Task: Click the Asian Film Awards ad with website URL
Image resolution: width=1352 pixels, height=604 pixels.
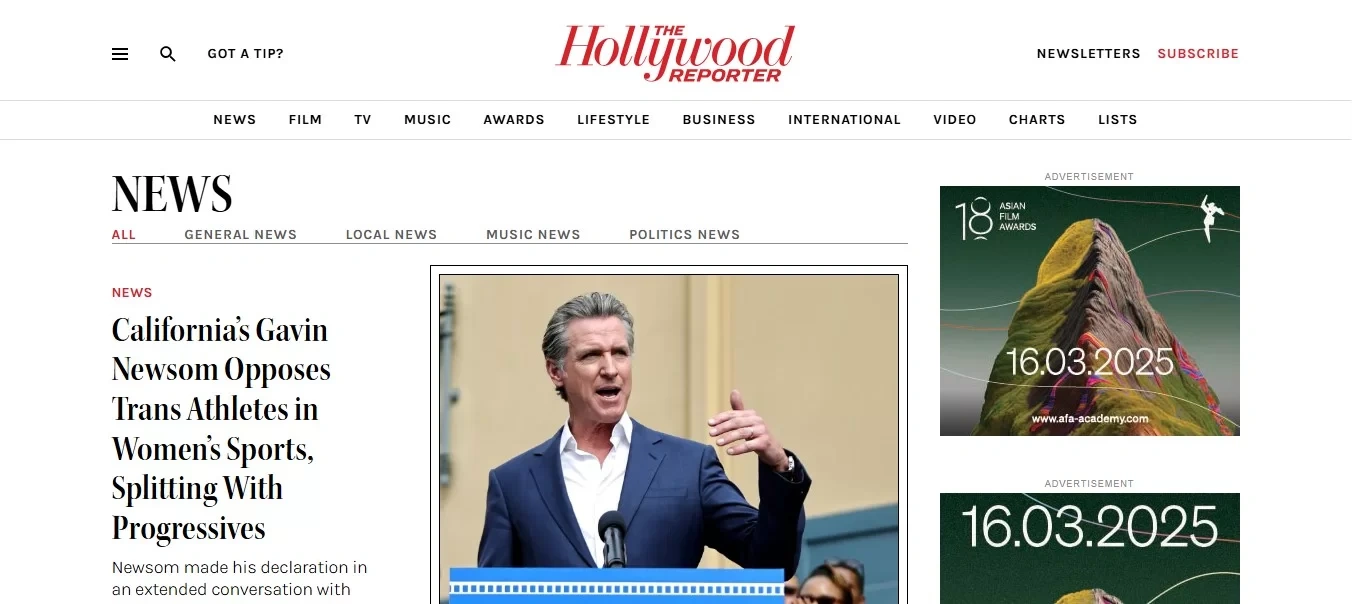Action: pyautogui.click(x=1090, y=311)
